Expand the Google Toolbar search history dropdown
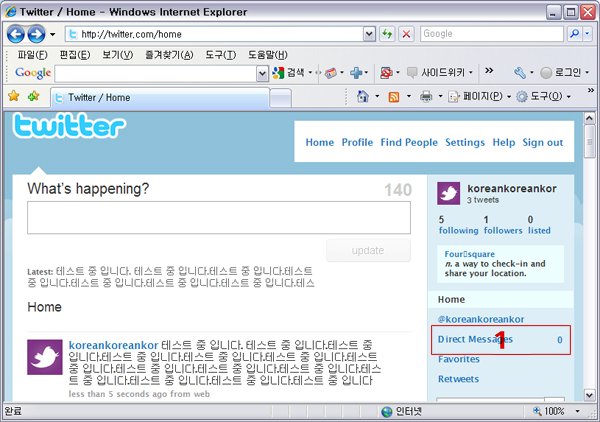The height and width of the screenshot is (422, 600). pyautogui.click(x=262, y=74)
